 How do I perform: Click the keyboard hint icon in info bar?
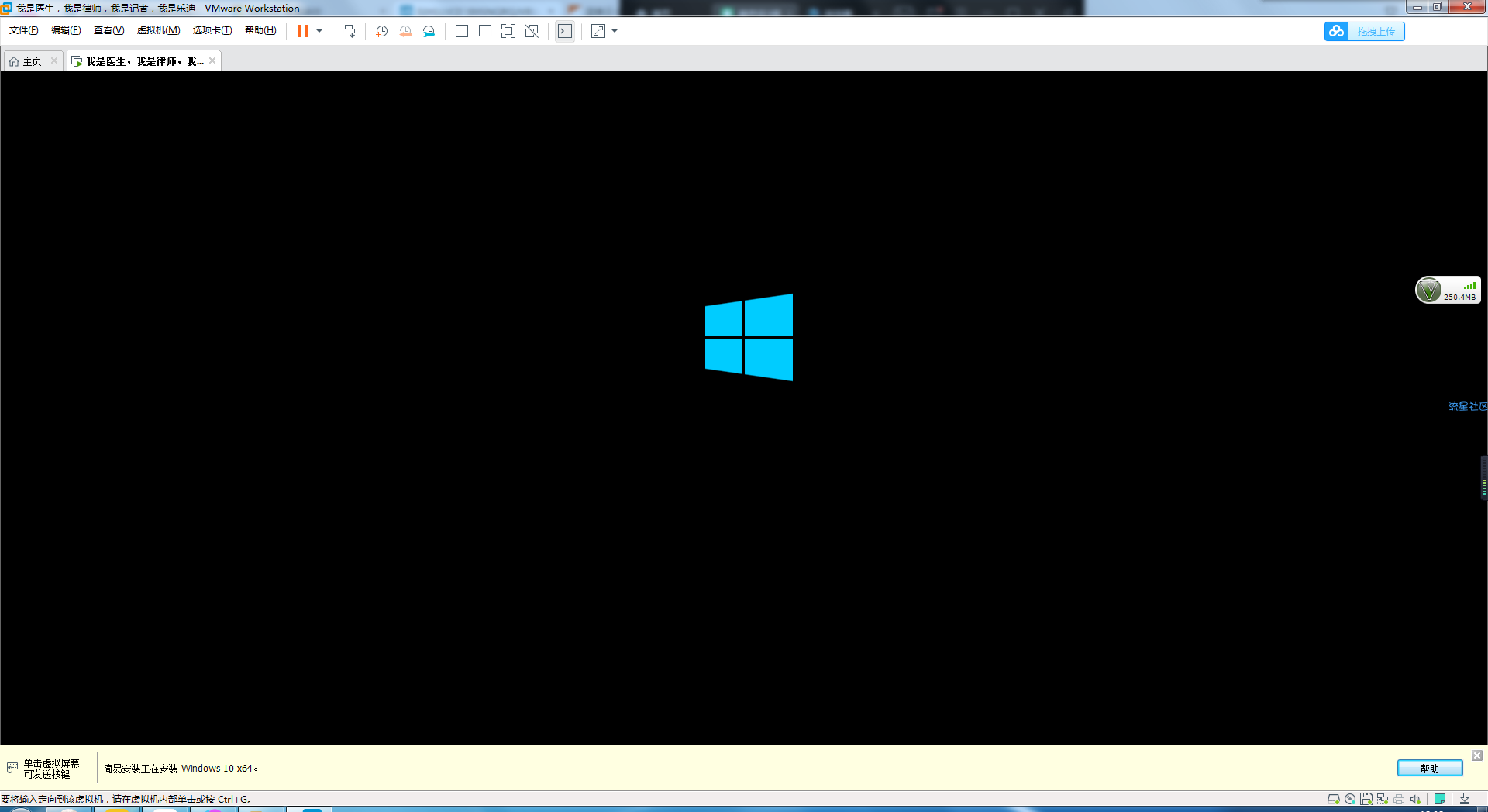click(x=12, y=768)
